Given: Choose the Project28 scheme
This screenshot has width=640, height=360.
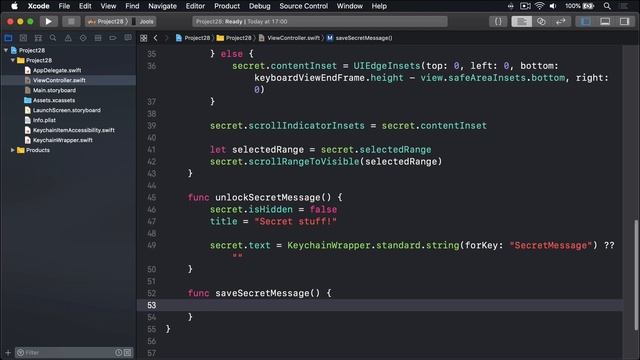Looking at the screenshot, I should point(106,22).
